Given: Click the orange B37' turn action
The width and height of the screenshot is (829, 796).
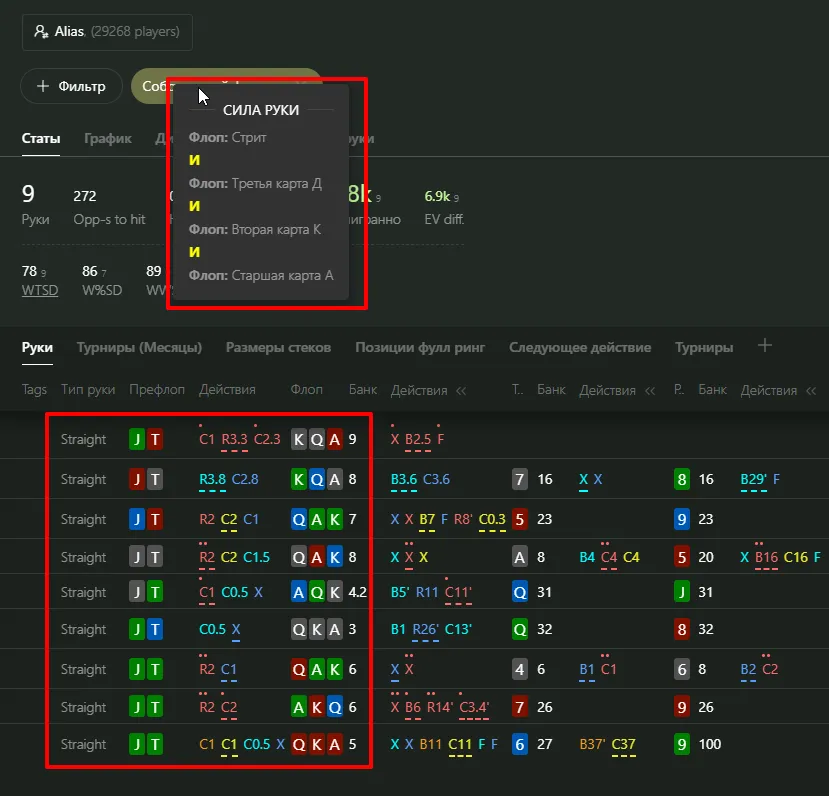Looking at the screenshot, I should click(x=593, y=744).
